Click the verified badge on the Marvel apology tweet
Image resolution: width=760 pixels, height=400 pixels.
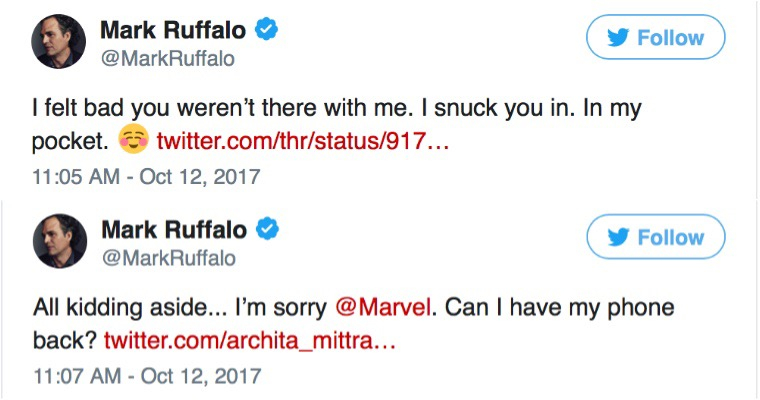(266, 231)
